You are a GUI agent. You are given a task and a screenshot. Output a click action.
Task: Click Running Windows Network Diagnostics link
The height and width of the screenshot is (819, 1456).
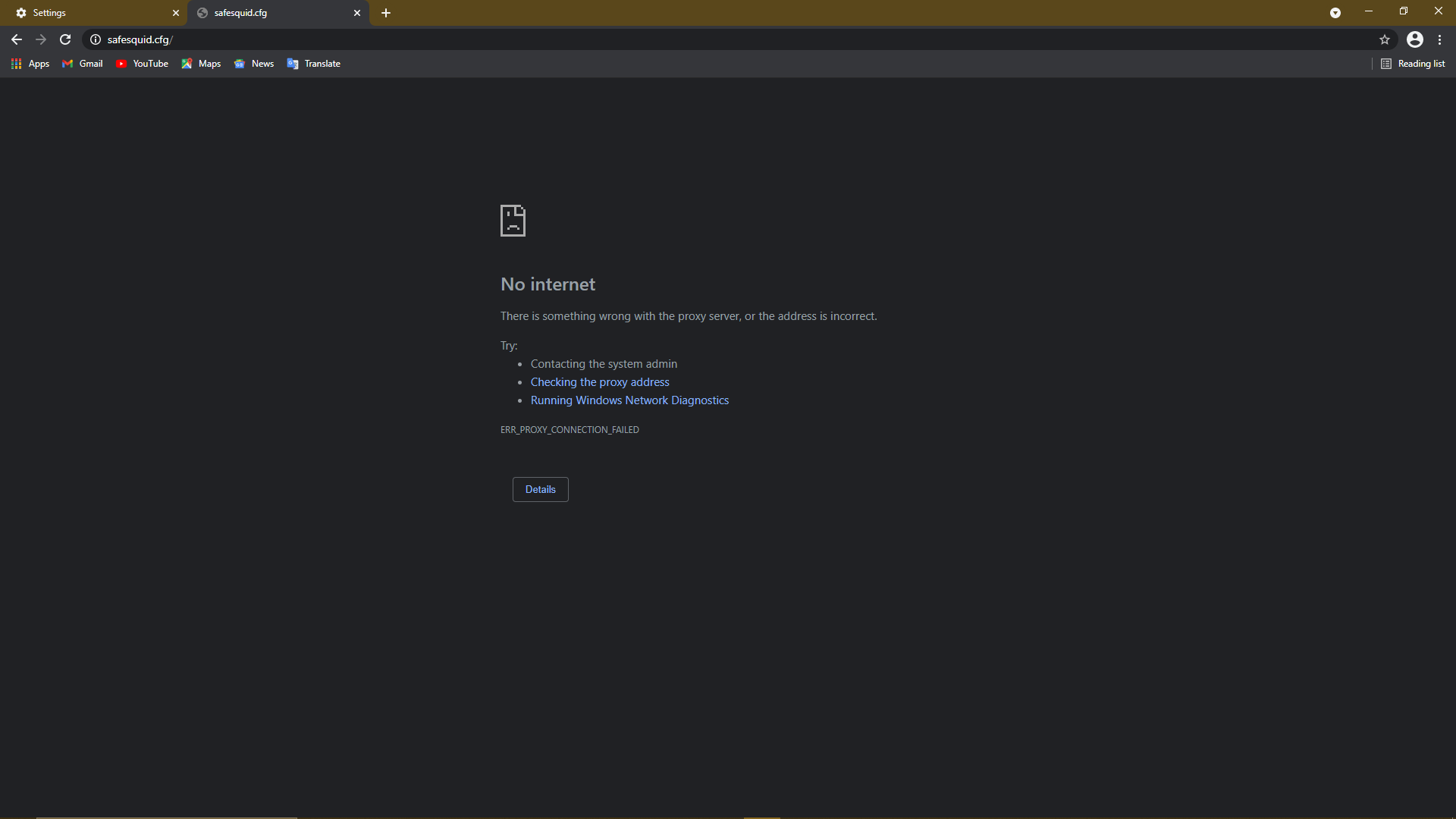pos(629,400)
